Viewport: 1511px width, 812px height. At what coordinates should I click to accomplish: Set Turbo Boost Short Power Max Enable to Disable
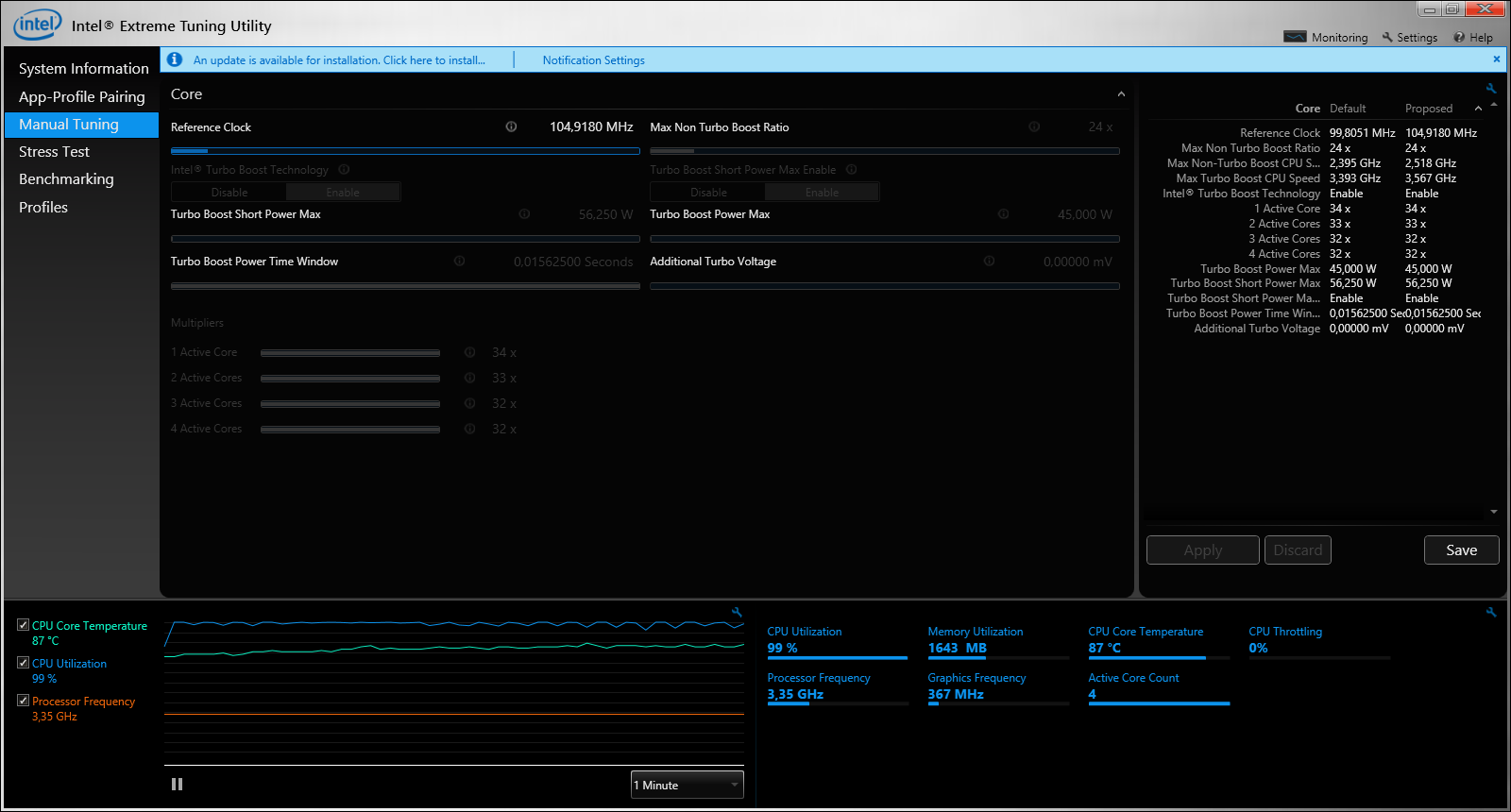pos(708,193)
